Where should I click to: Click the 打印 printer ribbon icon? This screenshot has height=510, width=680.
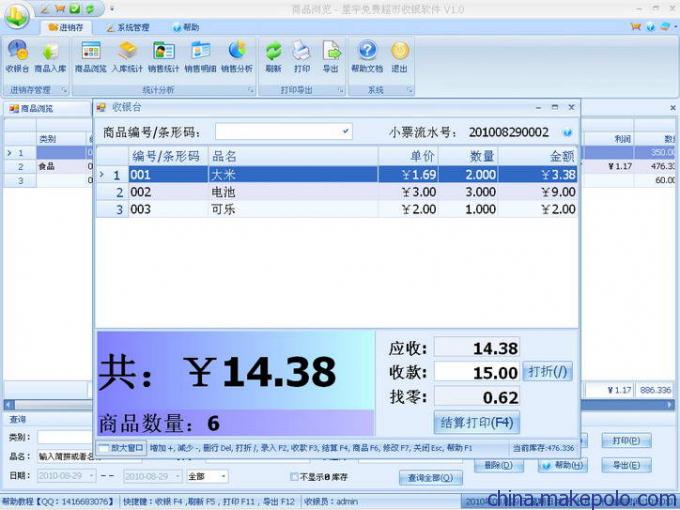[x=302, y=56]
